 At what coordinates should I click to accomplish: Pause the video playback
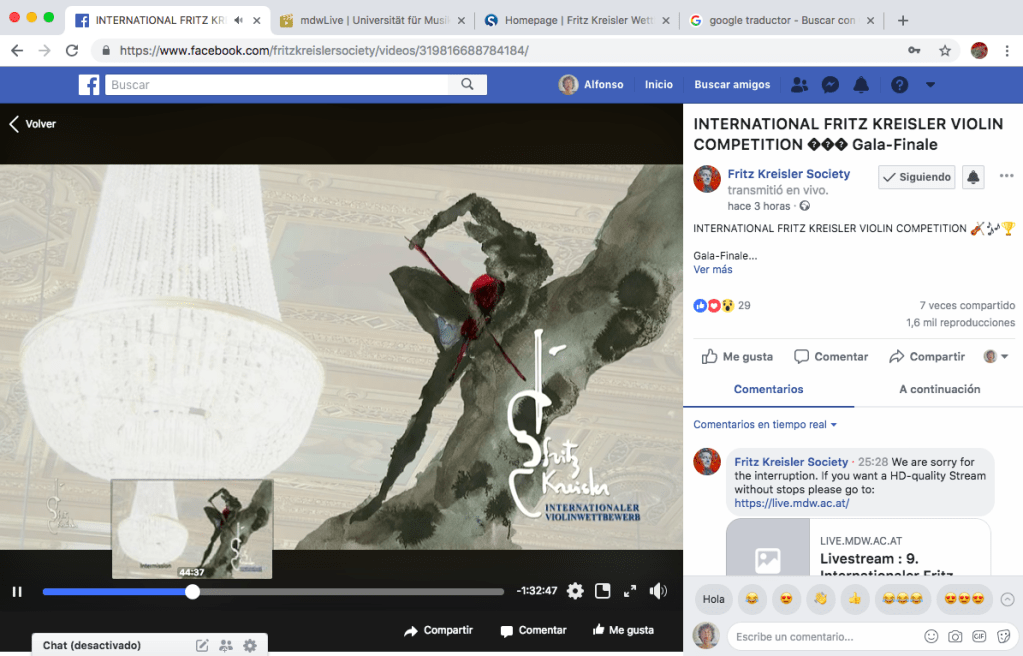[x=17, y=592]
